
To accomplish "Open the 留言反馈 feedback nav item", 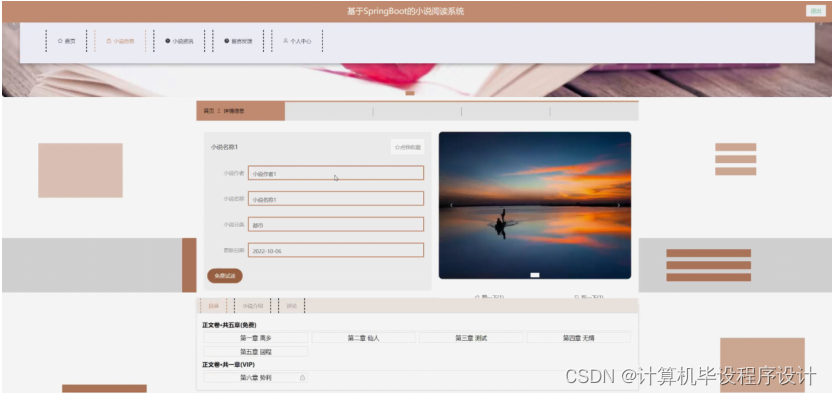I will point(238,41).
